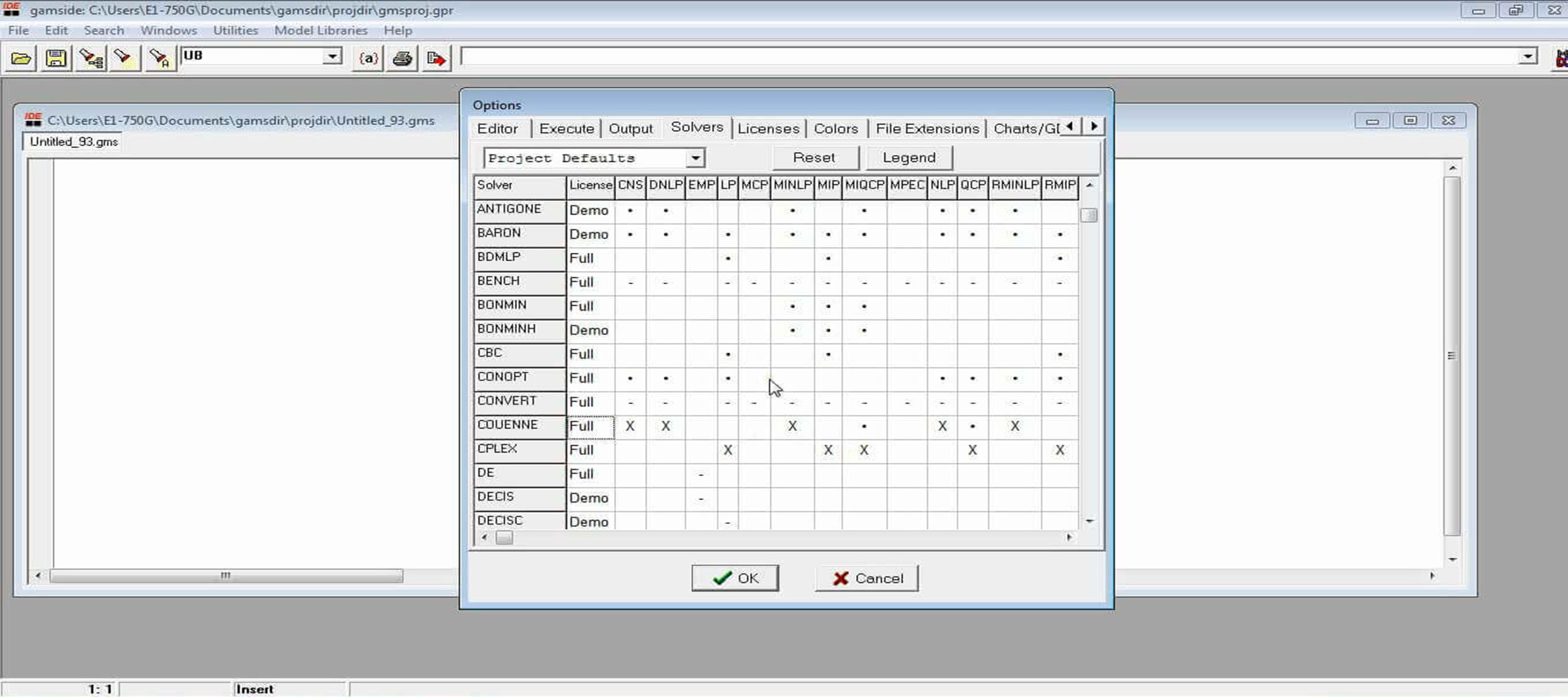Toggle the COUENNE MINLP default cell
This screenshot has height=697, width=1568.
pyautogui.click(x=792, y=426)
